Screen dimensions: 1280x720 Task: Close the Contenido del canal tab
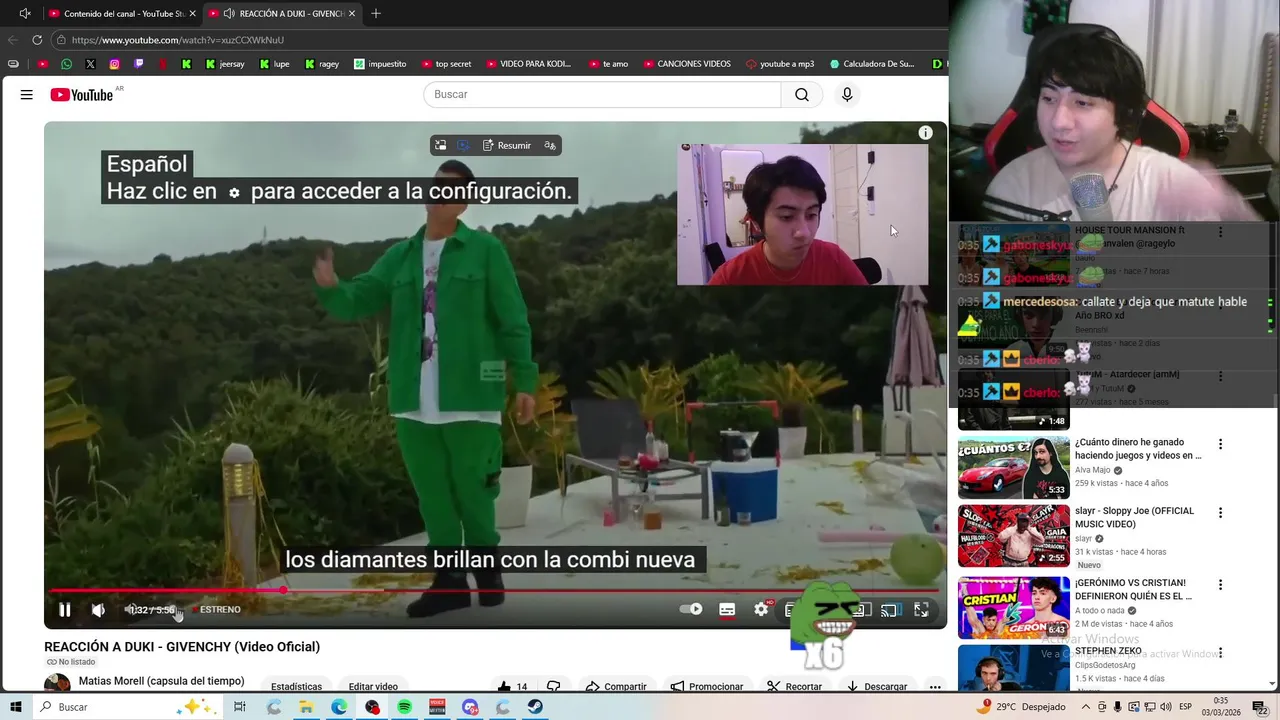193,14
